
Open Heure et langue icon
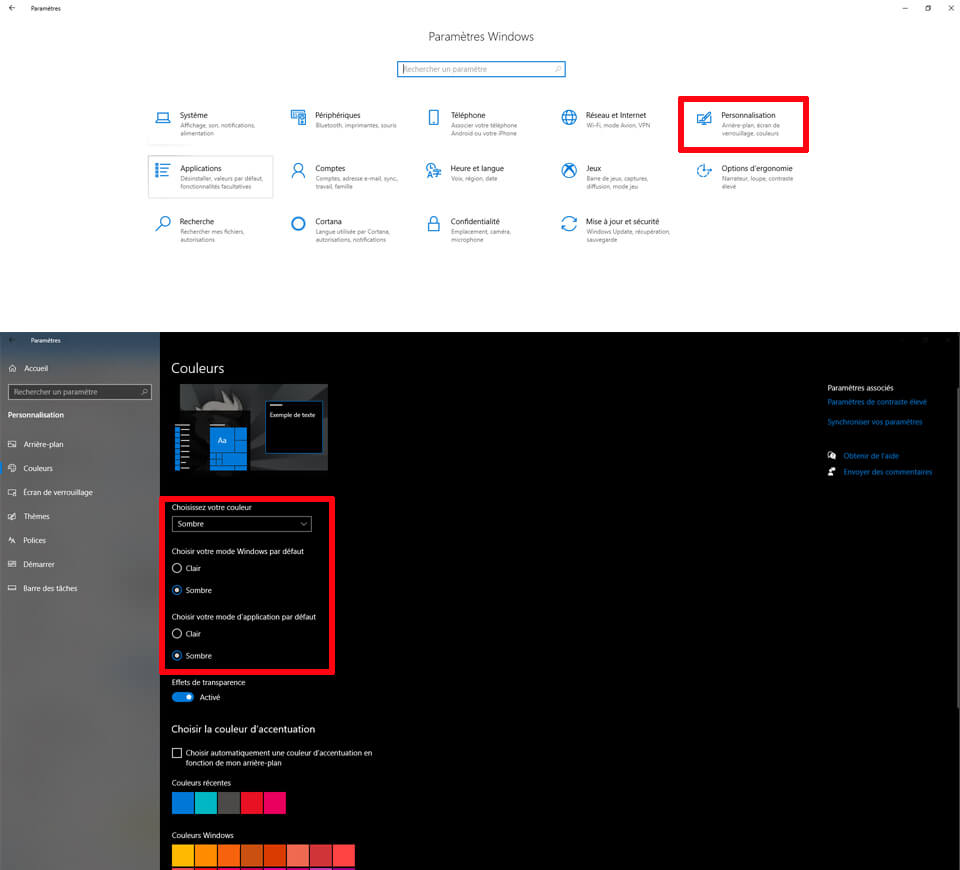click(433, 170)
